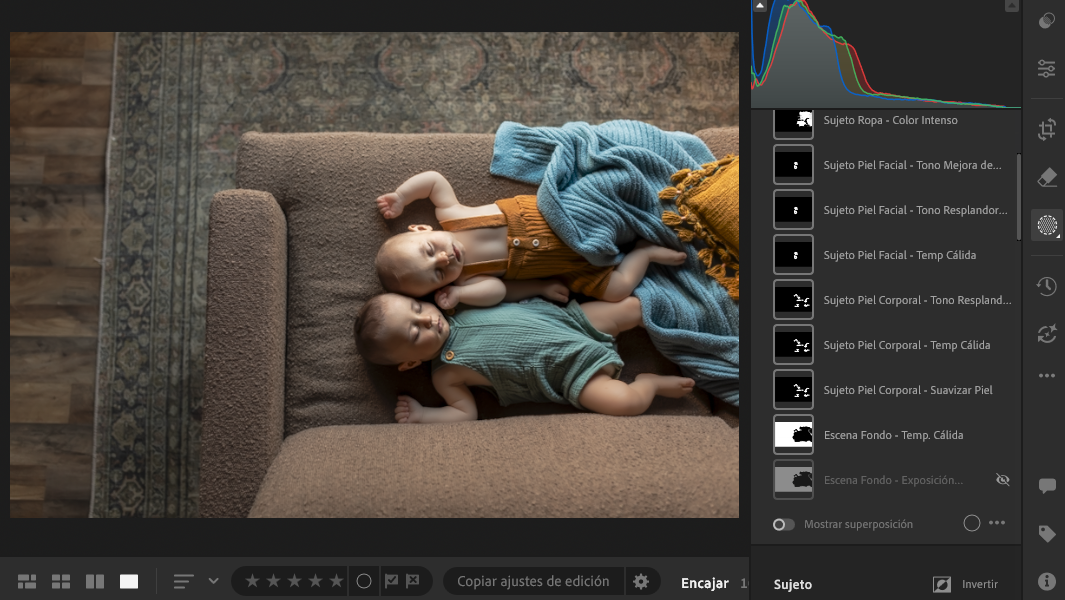The width and height of the screenshot is (1065, 600).
Task: Open the Presets overlapping circles icon
Action: pos(1046,21)
